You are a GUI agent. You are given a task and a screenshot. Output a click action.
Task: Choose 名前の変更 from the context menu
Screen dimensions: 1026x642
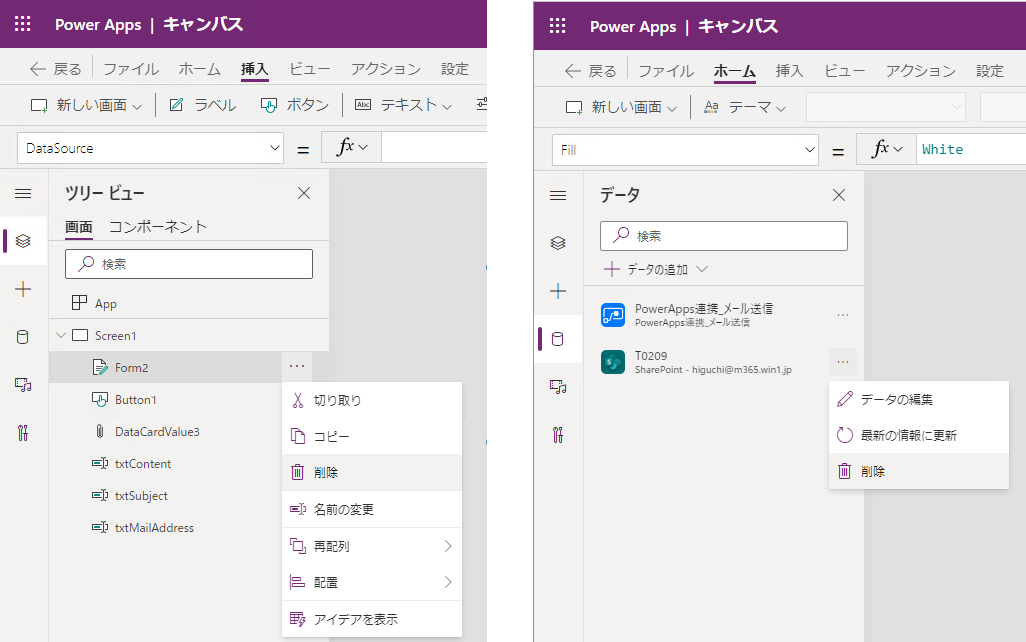click(x=372, y=509)
